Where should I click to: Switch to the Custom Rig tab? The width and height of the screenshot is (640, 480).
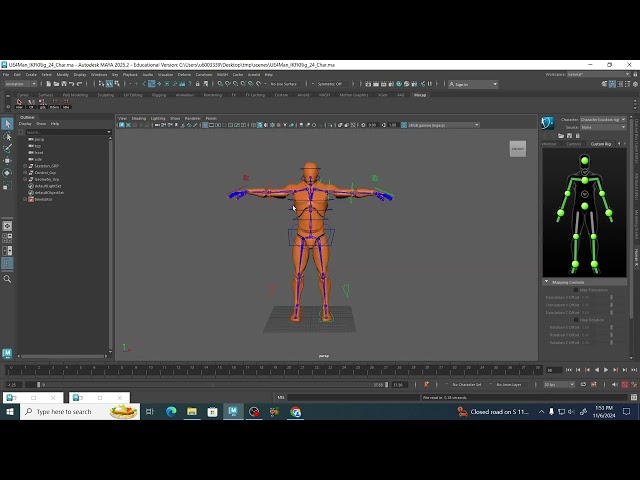point(600,144)
